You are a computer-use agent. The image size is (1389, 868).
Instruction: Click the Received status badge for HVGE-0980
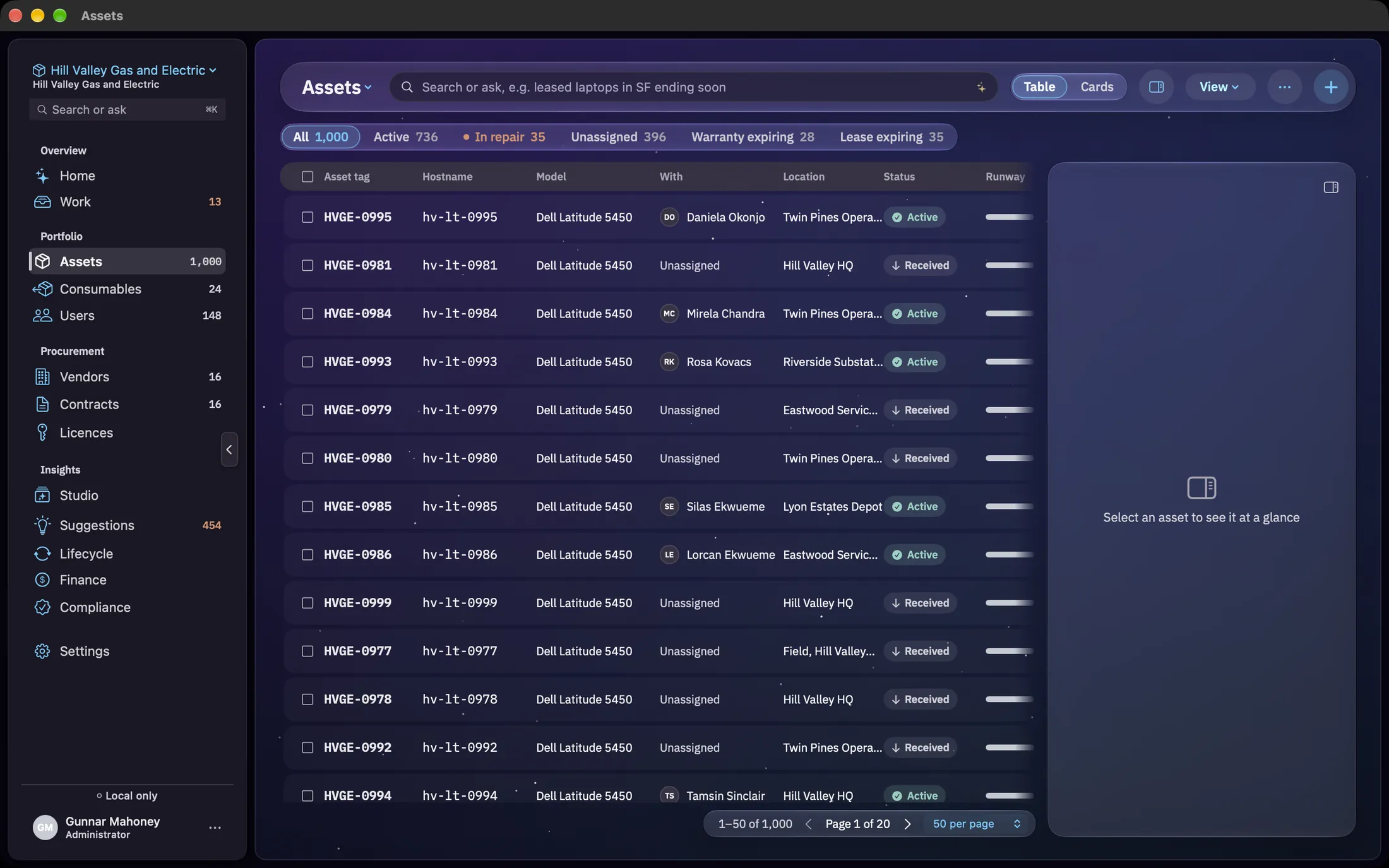click(920, 458)
